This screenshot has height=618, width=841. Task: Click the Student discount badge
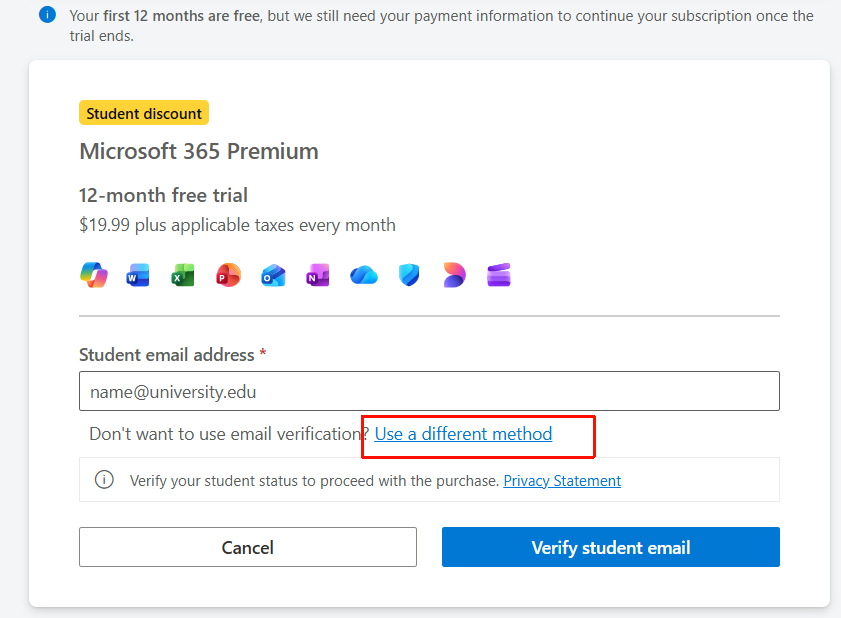coord(143,112)
